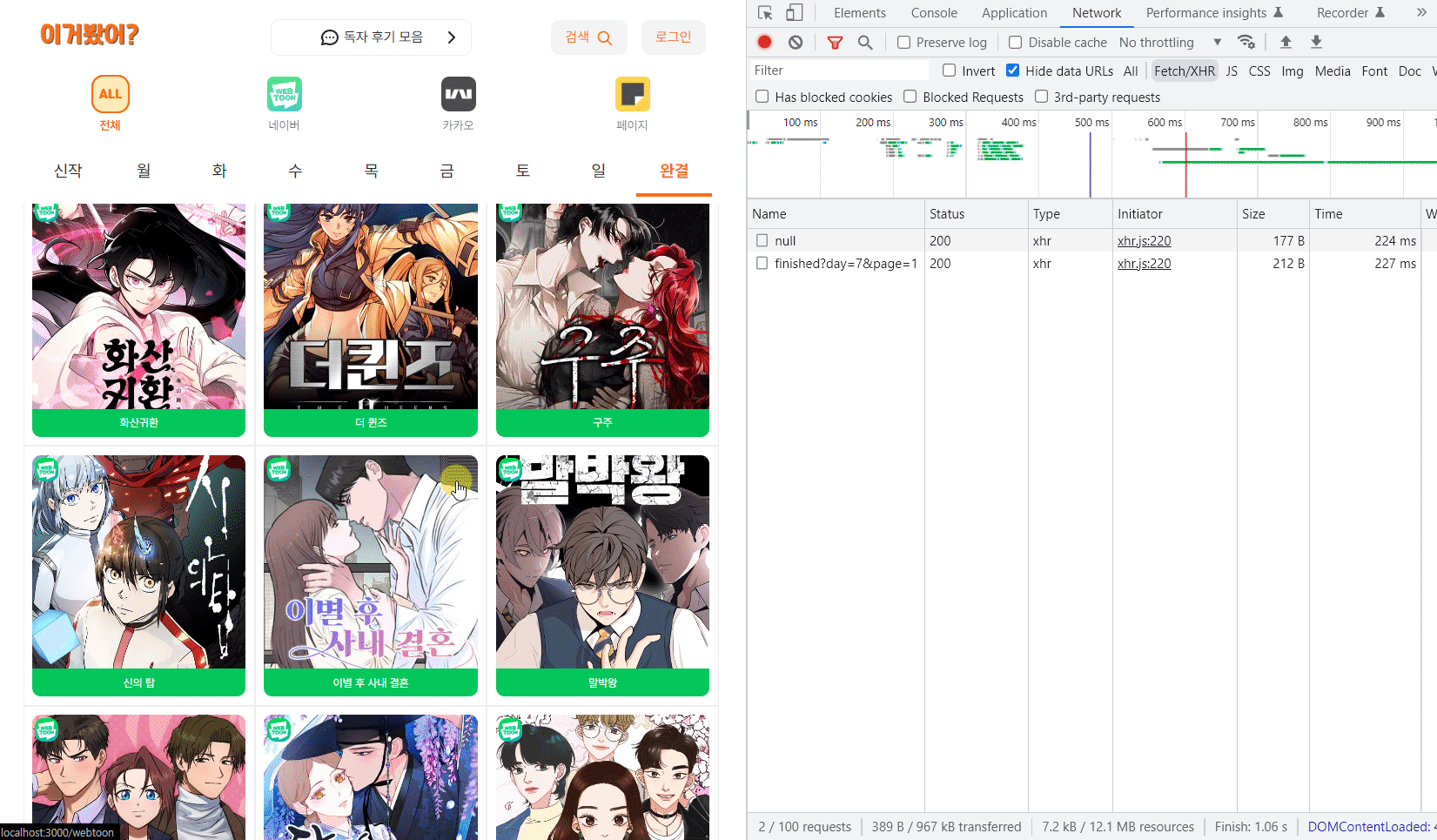Click the network Filter text field

click(839, 71)
